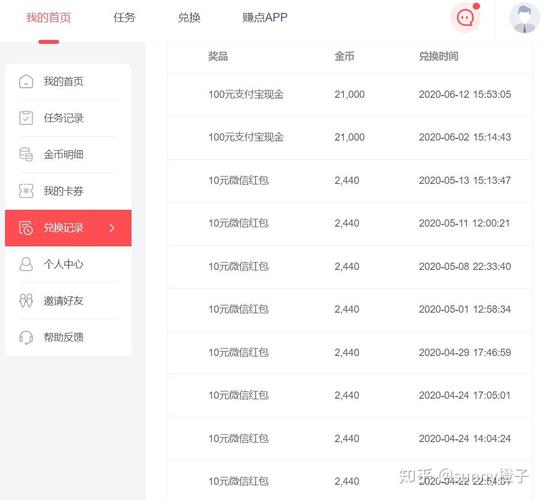This screenshot has width=543, height=500.
Task: Open the chat message icon with red dot
Action: pyautogui.click(x=465, y=17)
